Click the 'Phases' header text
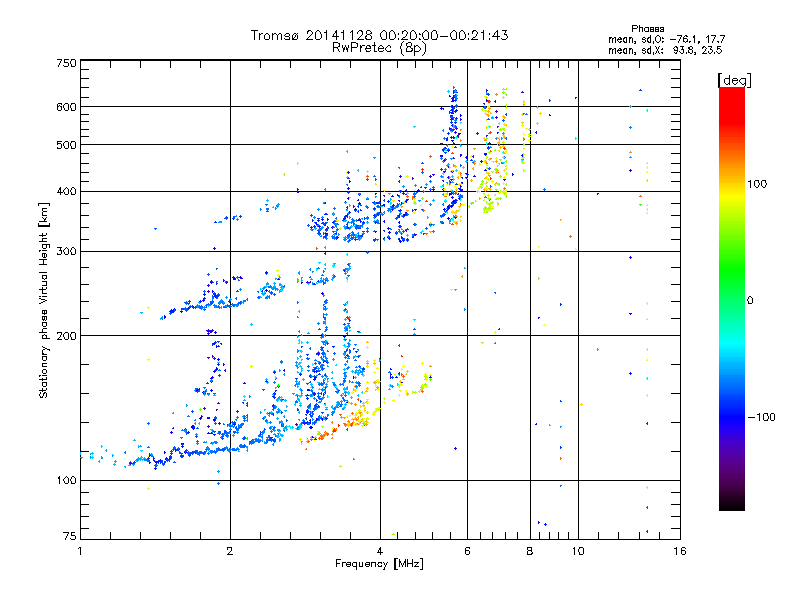The width and height of the screenshot is (800, 600). (647, 29)
